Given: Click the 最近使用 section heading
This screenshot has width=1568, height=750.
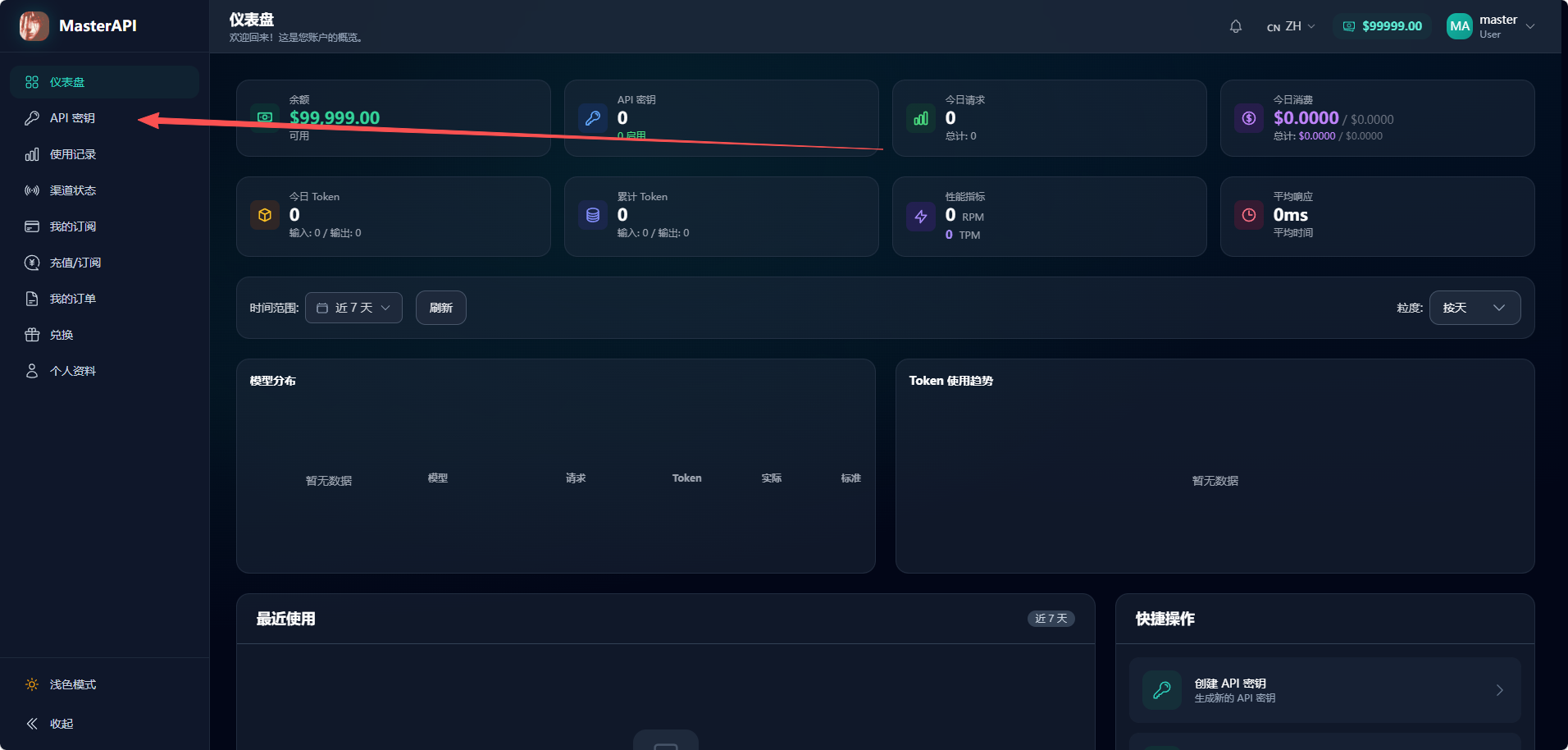Looking at the screenshot, I should [286, 619].
